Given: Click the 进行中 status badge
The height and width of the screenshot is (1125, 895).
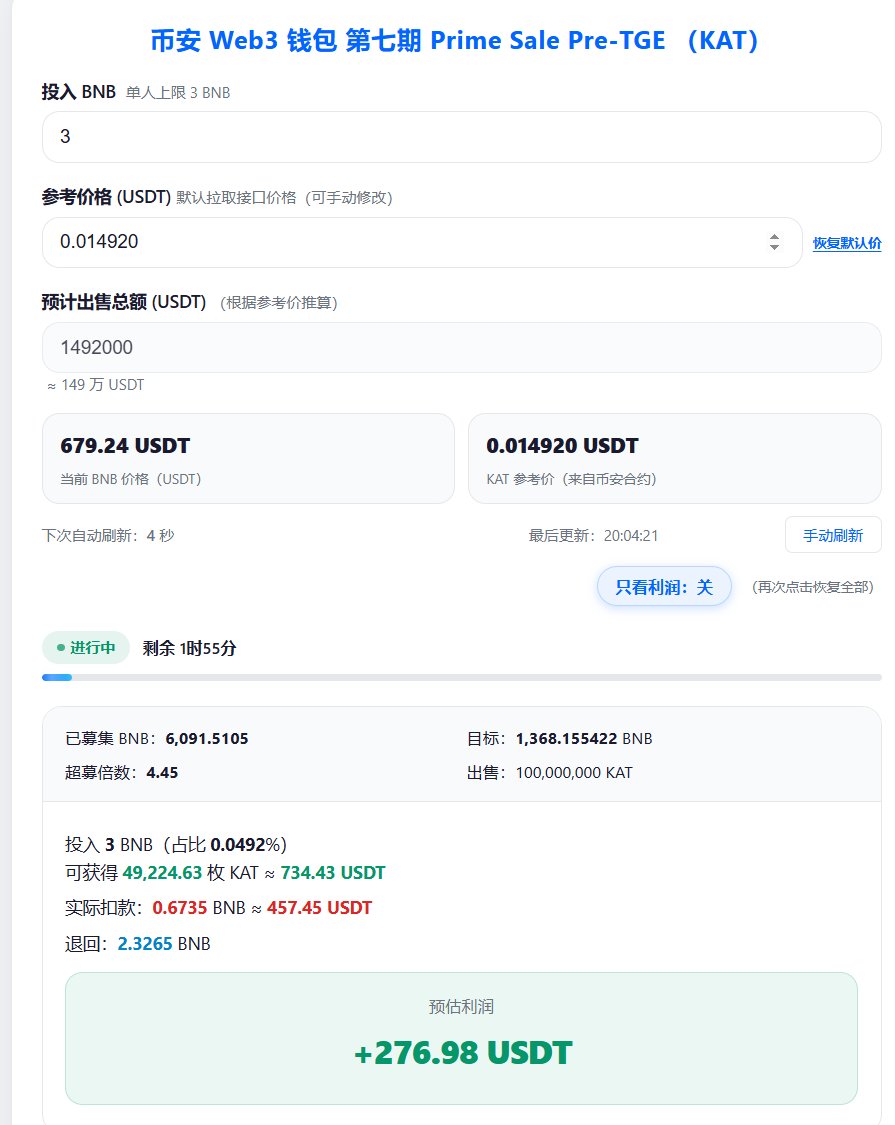Looking at the screenshot, I should click(x=85, y=648).
